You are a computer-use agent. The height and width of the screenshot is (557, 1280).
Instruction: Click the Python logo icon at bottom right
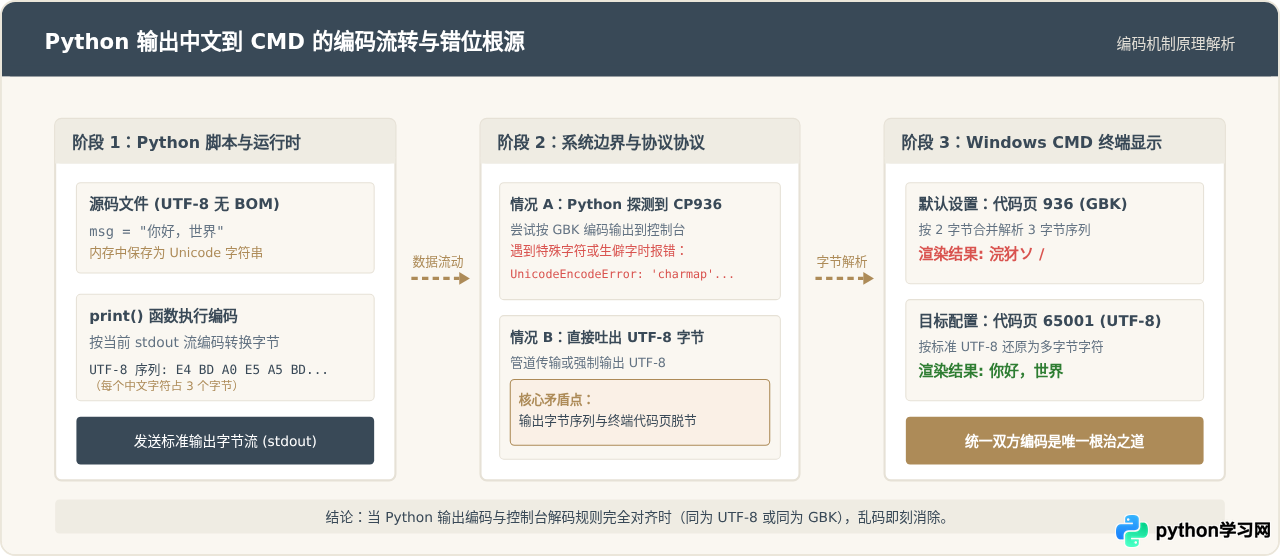pos(1132,531)
